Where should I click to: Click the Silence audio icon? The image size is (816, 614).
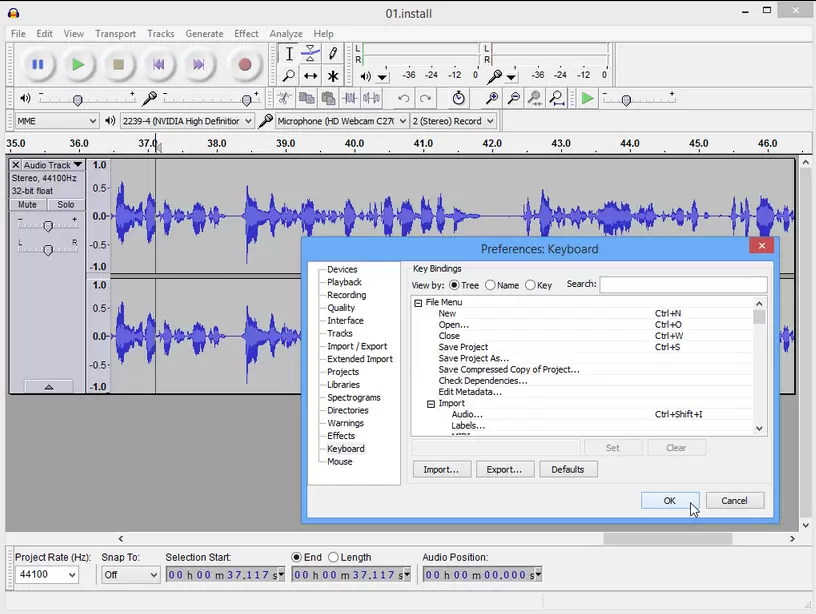(x=371, y=98)
